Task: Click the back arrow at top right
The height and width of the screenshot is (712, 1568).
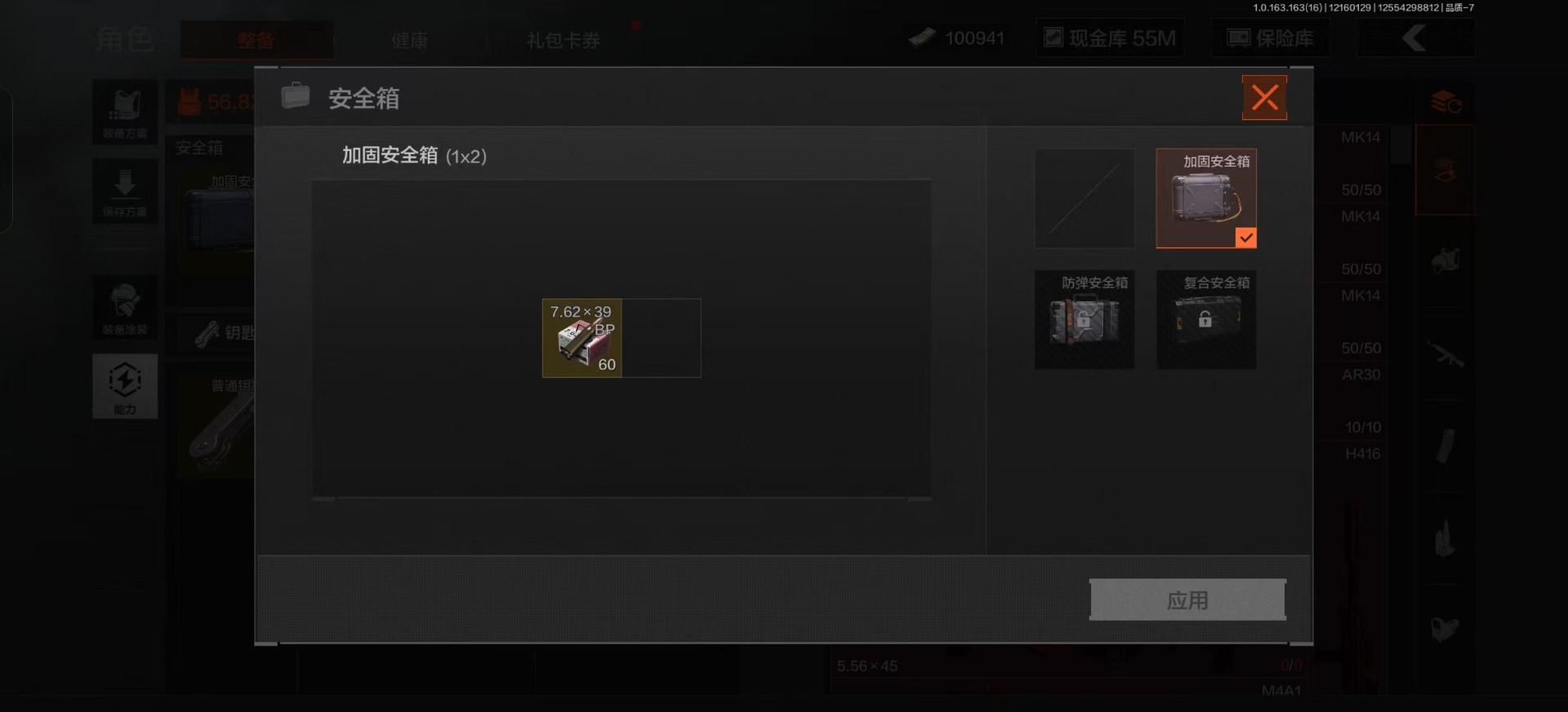Action: [1416, 38]
